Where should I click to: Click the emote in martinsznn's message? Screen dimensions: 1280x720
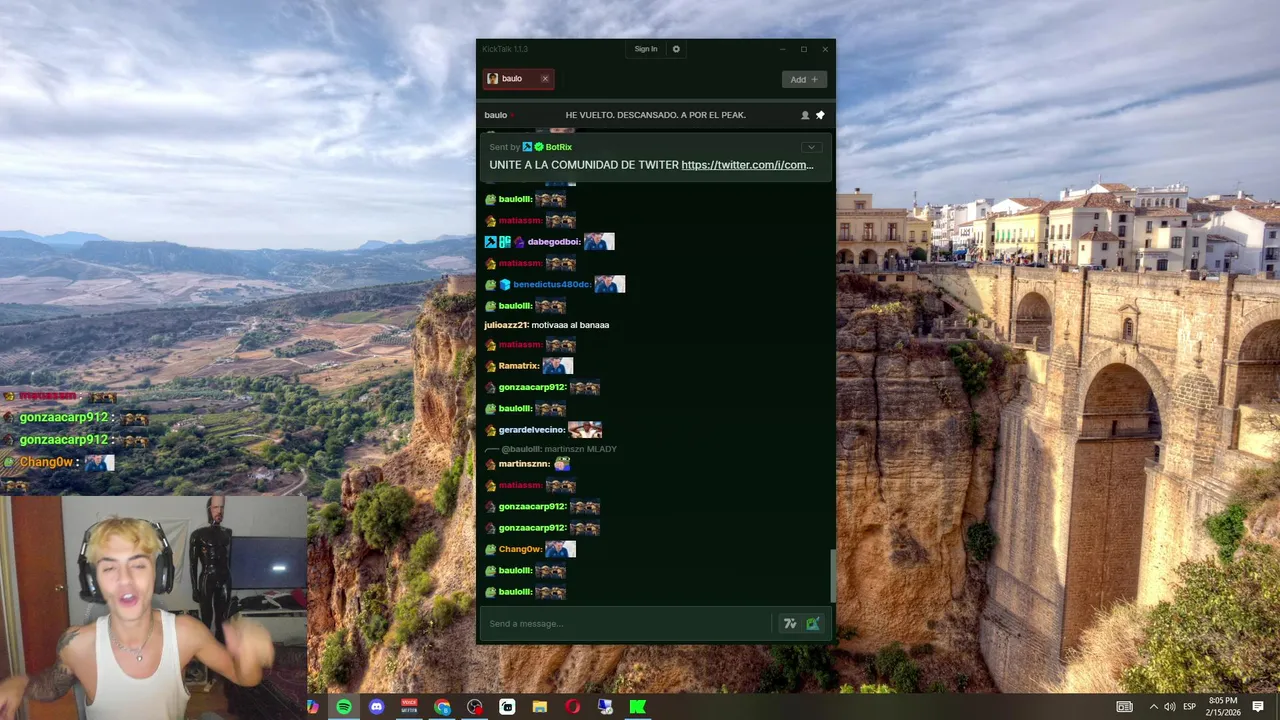(x=562, y=464)
